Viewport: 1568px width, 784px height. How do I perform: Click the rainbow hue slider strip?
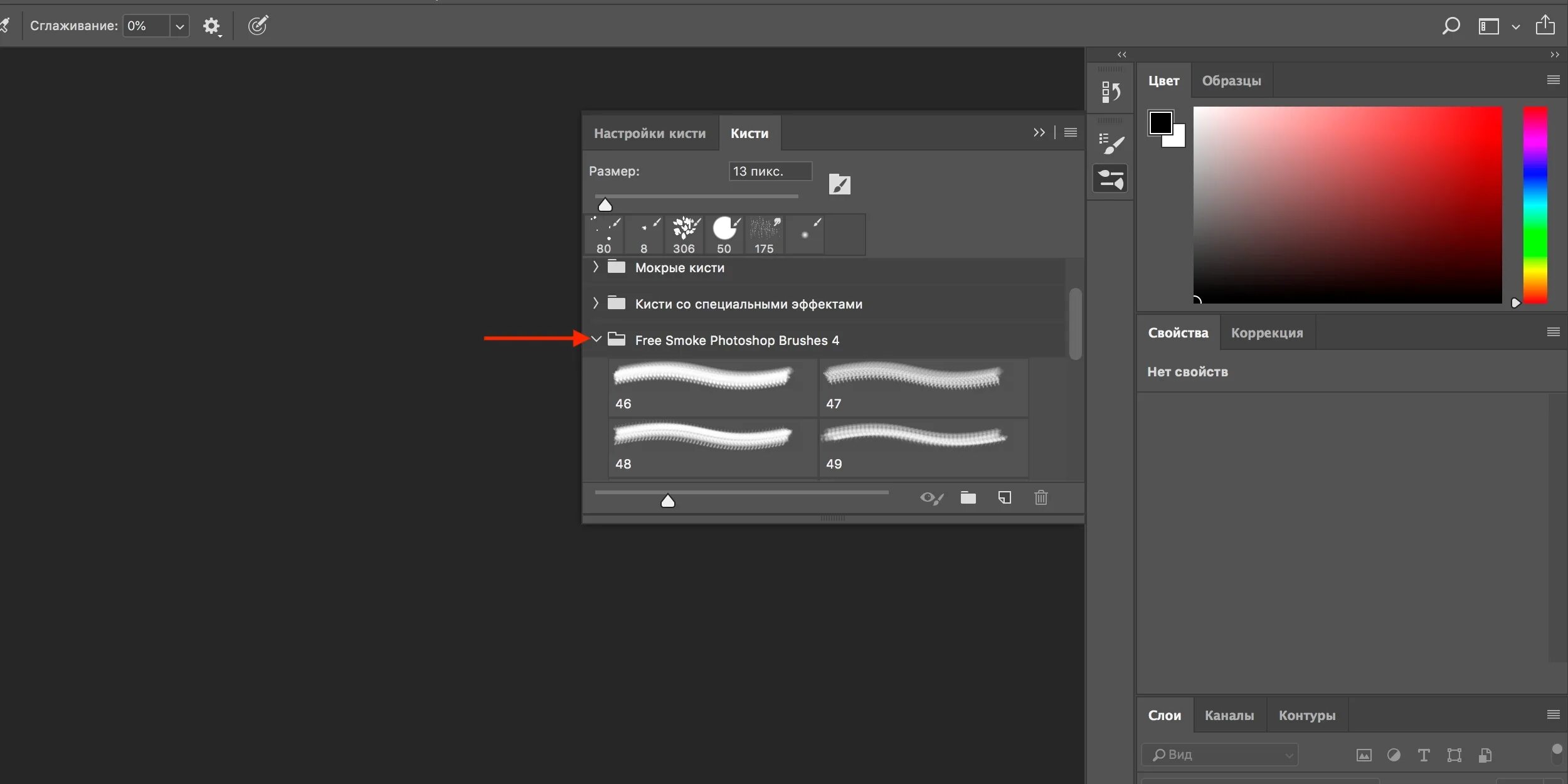1535,205
